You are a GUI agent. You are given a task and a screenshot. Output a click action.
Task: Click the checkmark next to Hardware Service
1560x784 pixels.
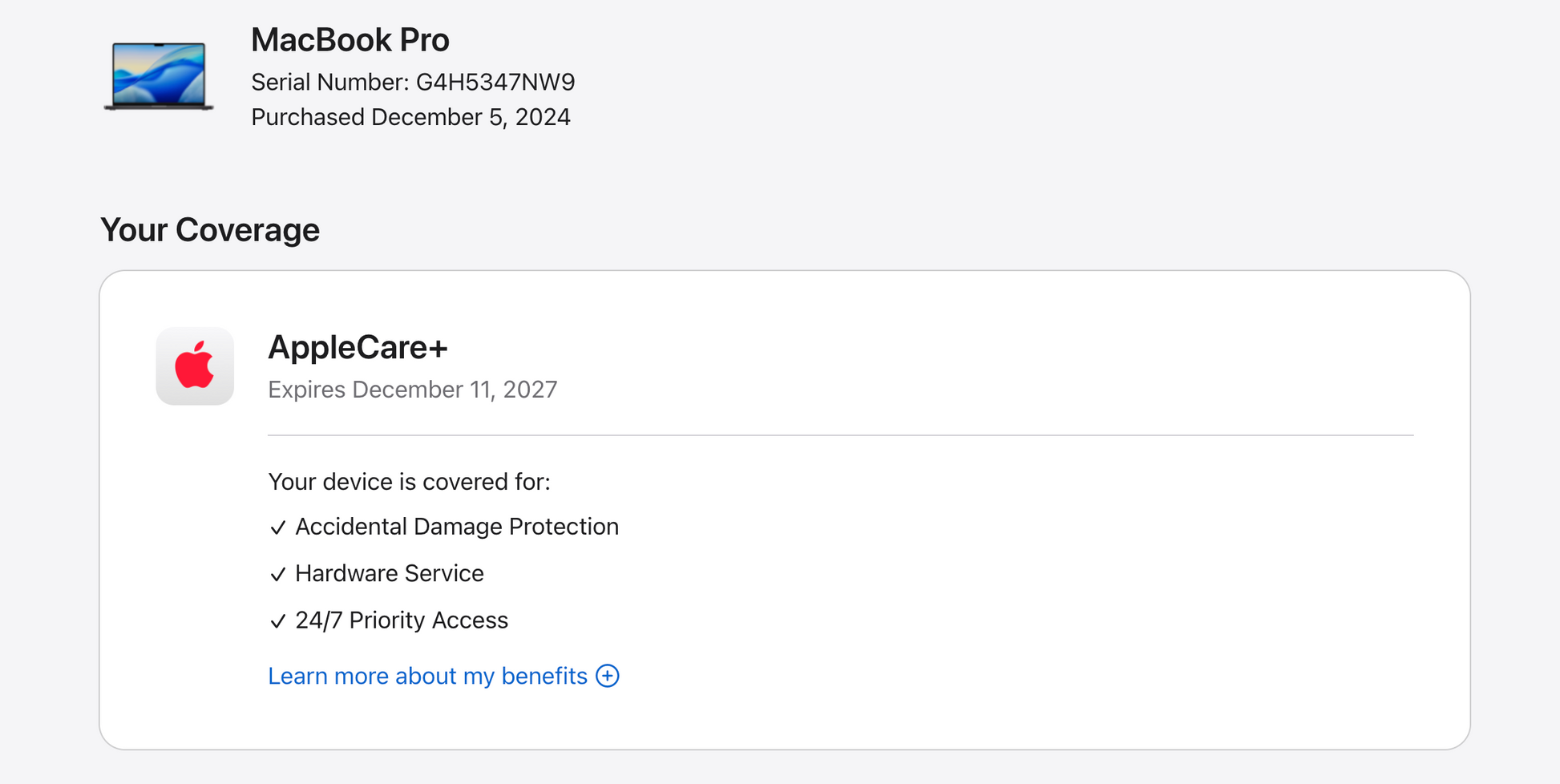[277, 574]
